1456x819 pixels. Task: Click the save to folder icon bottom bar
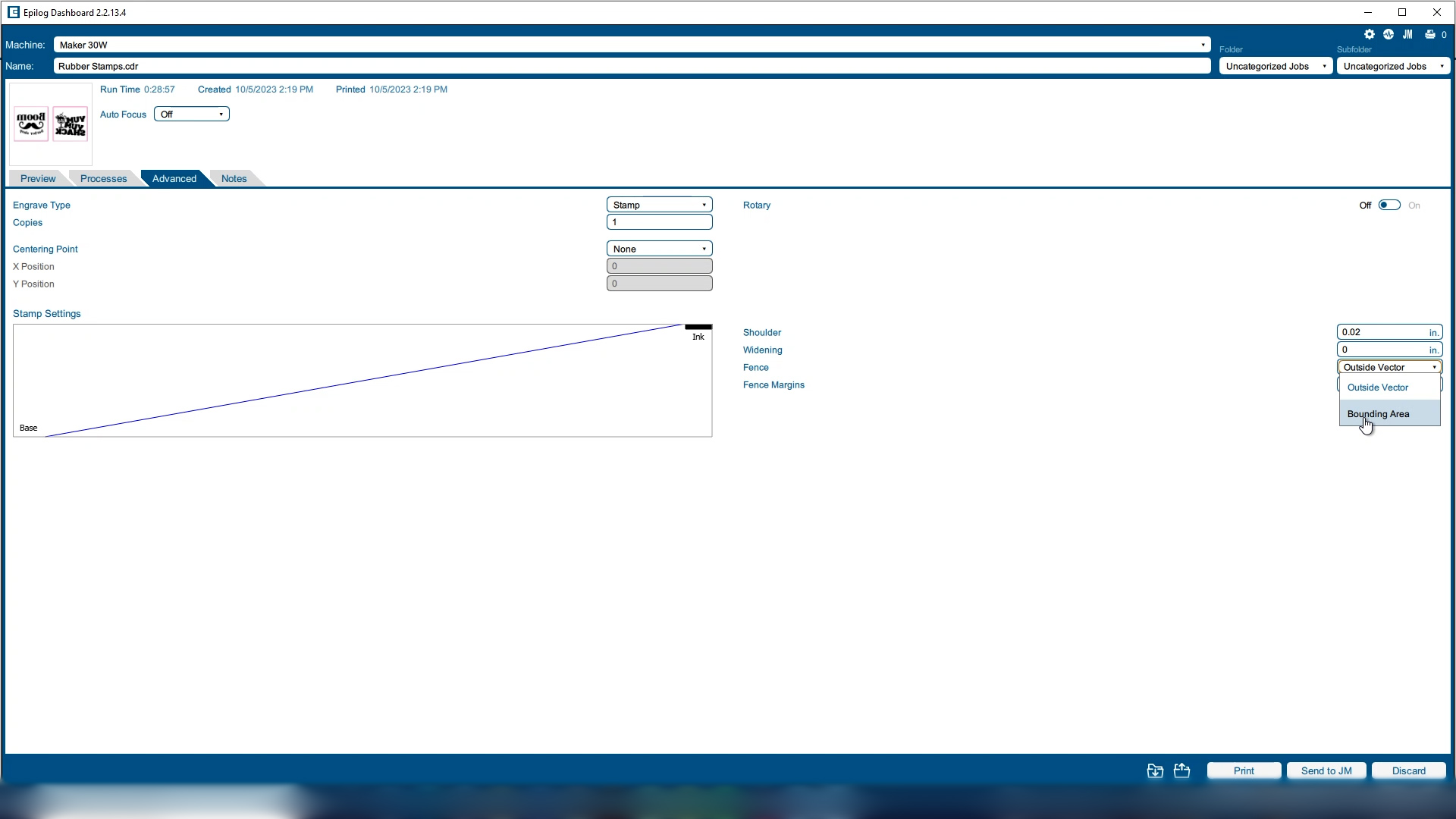pos(1156,771)
